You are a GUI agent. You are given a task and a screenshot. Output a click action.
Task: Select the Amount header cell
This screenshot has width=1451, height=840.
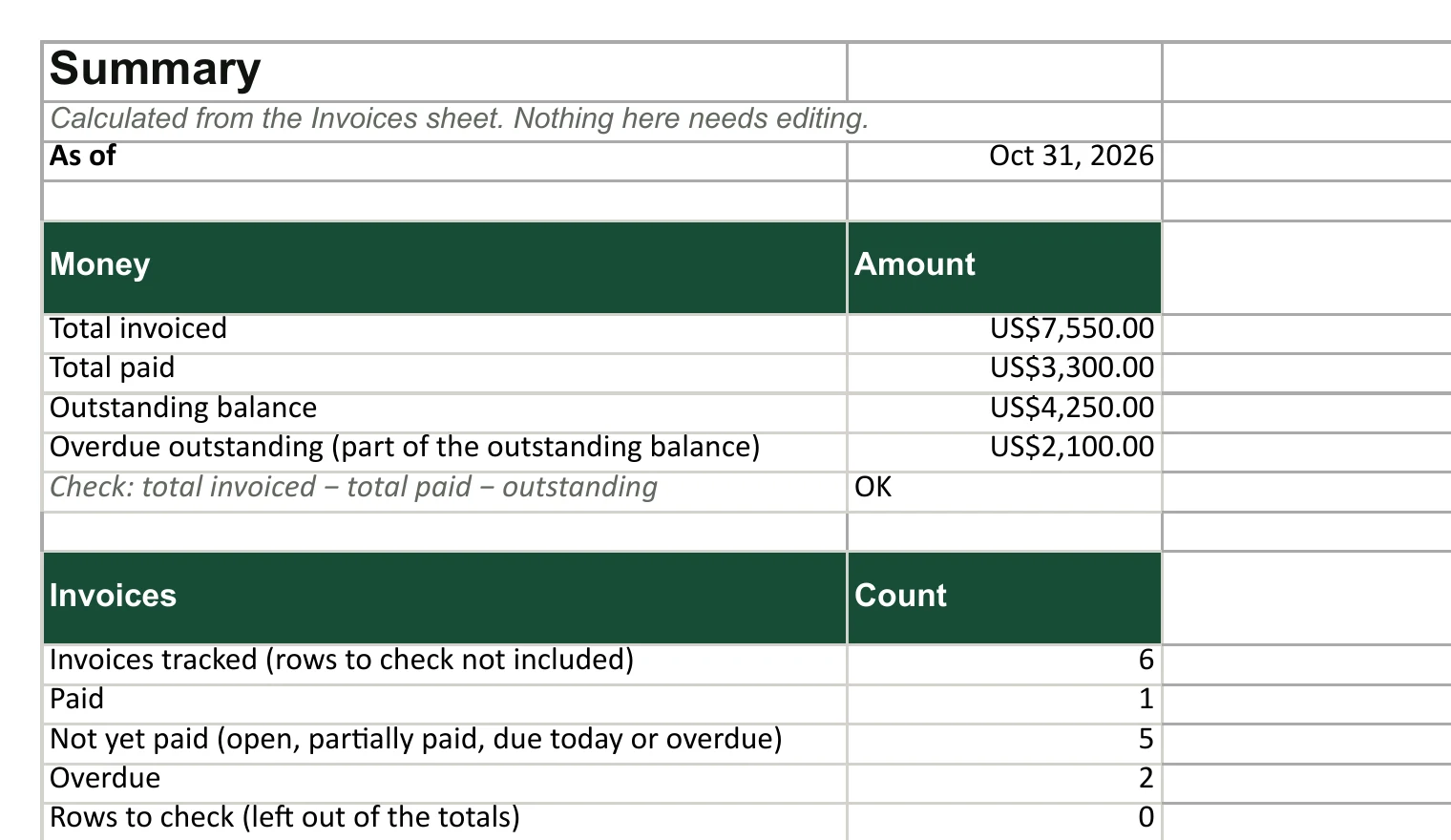click(1004, 267)
